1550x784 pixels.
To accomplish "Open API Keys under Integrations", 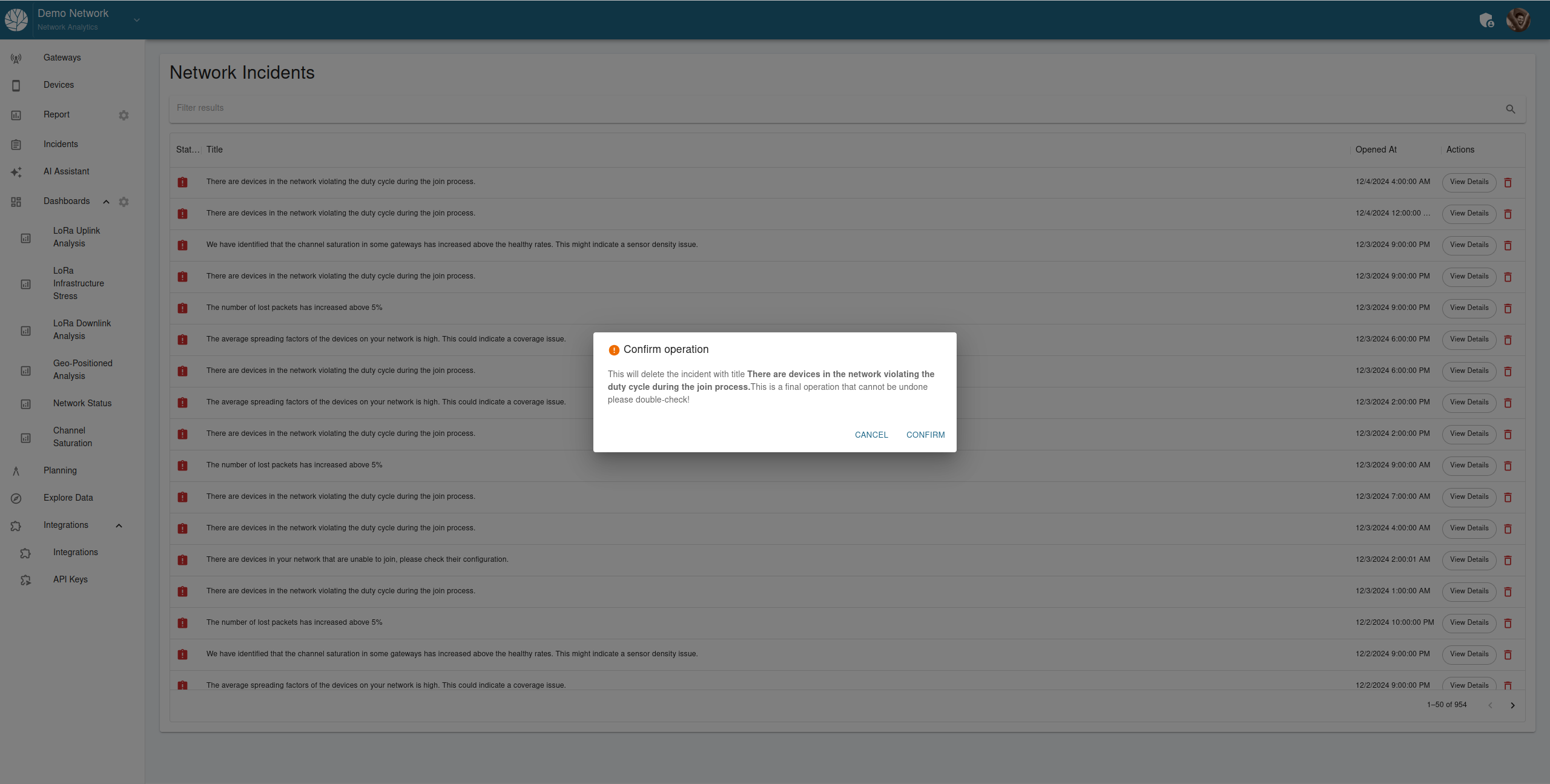I will (70, 579).
